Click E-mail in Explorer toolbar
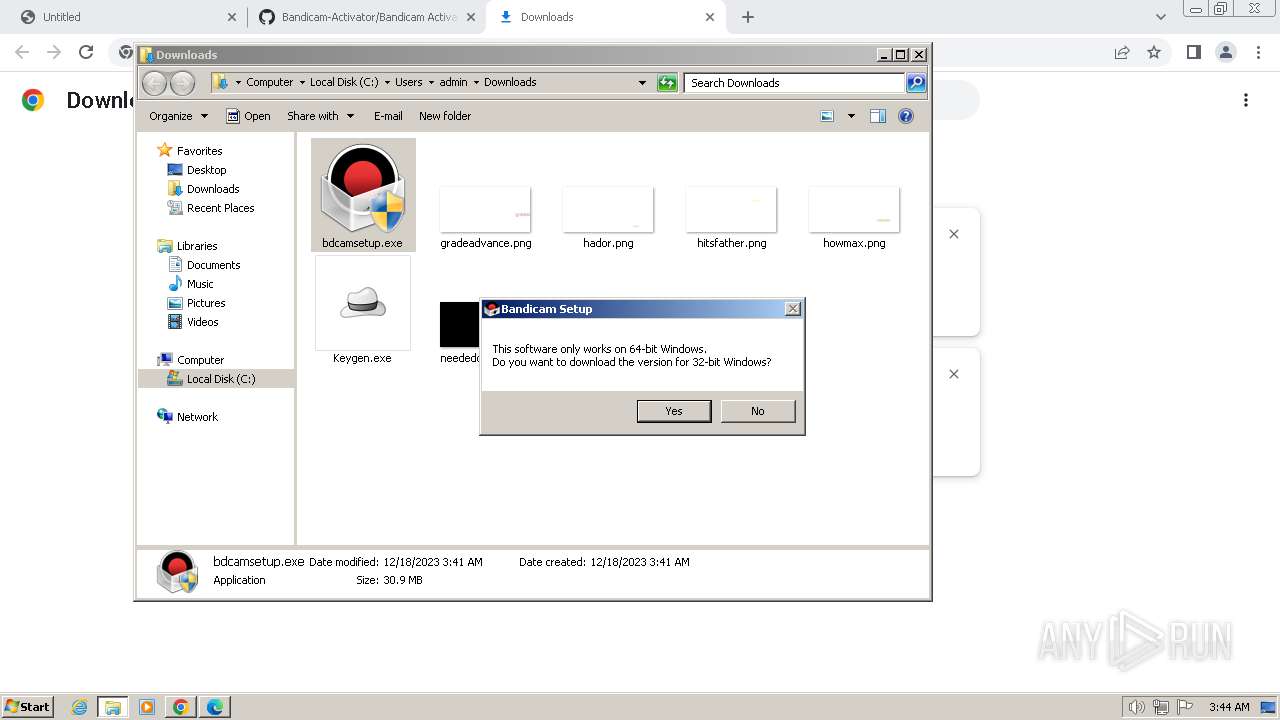This screenshot has width=1280, height=720. (x=388, y=116)
